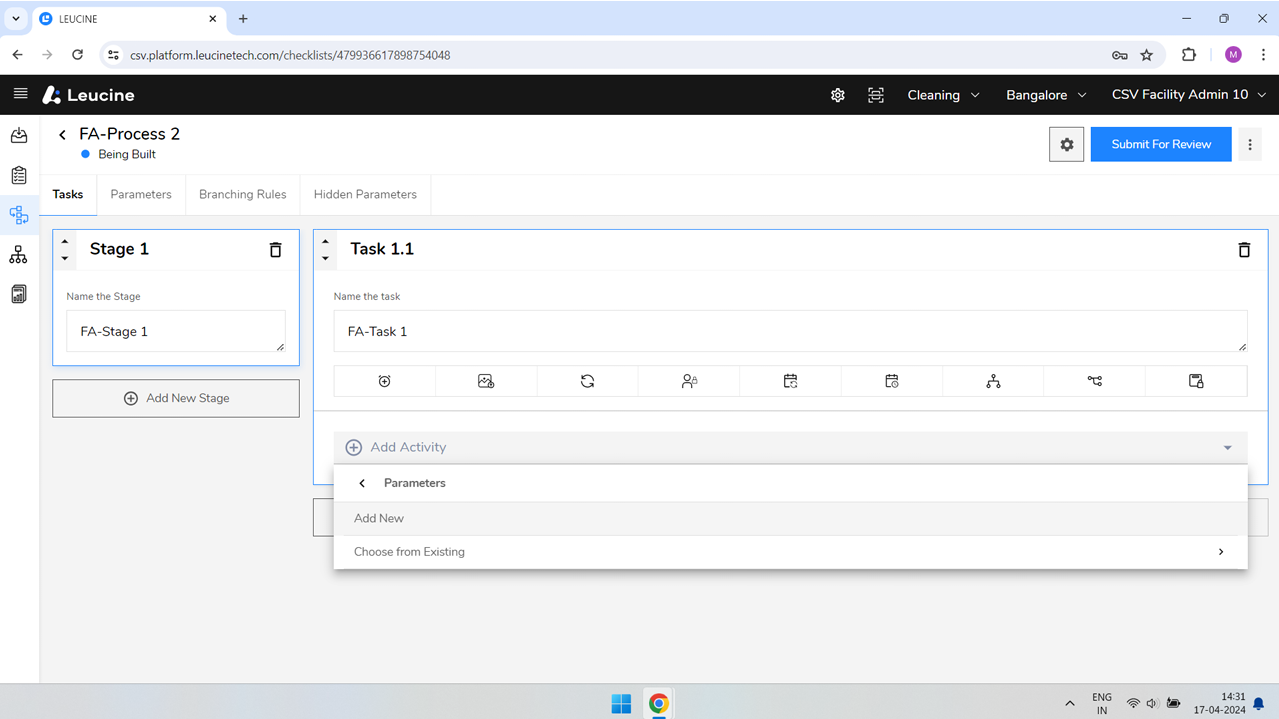The width and height of the screenshot is (1279, 719).
Task: Select the highlighted process icon in sidebar
Action: (x=19, y=215)
